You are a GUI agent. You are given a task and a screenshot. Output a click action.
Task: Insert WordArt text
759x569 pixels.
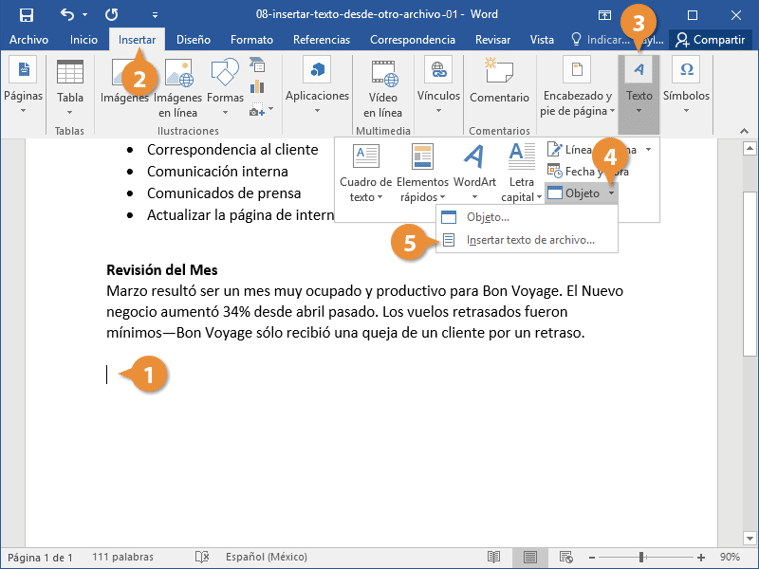tap(474, 173)
